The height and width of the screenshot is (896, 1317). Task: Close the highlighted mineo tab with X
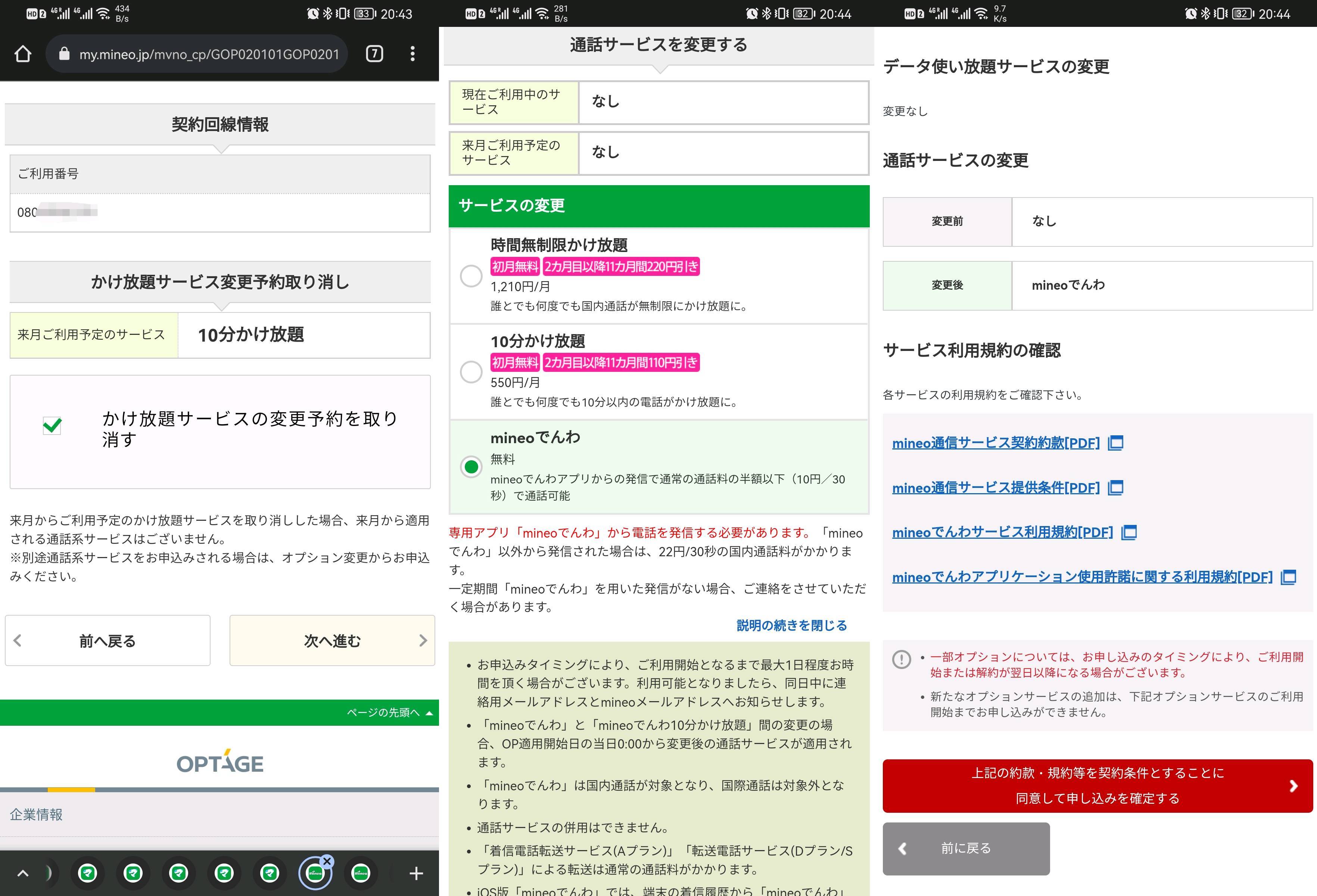click(327, 861)
